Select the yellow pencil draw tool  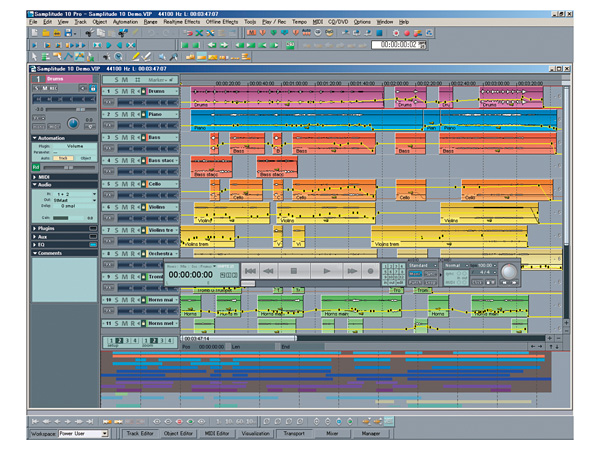(x=135, y=57)
